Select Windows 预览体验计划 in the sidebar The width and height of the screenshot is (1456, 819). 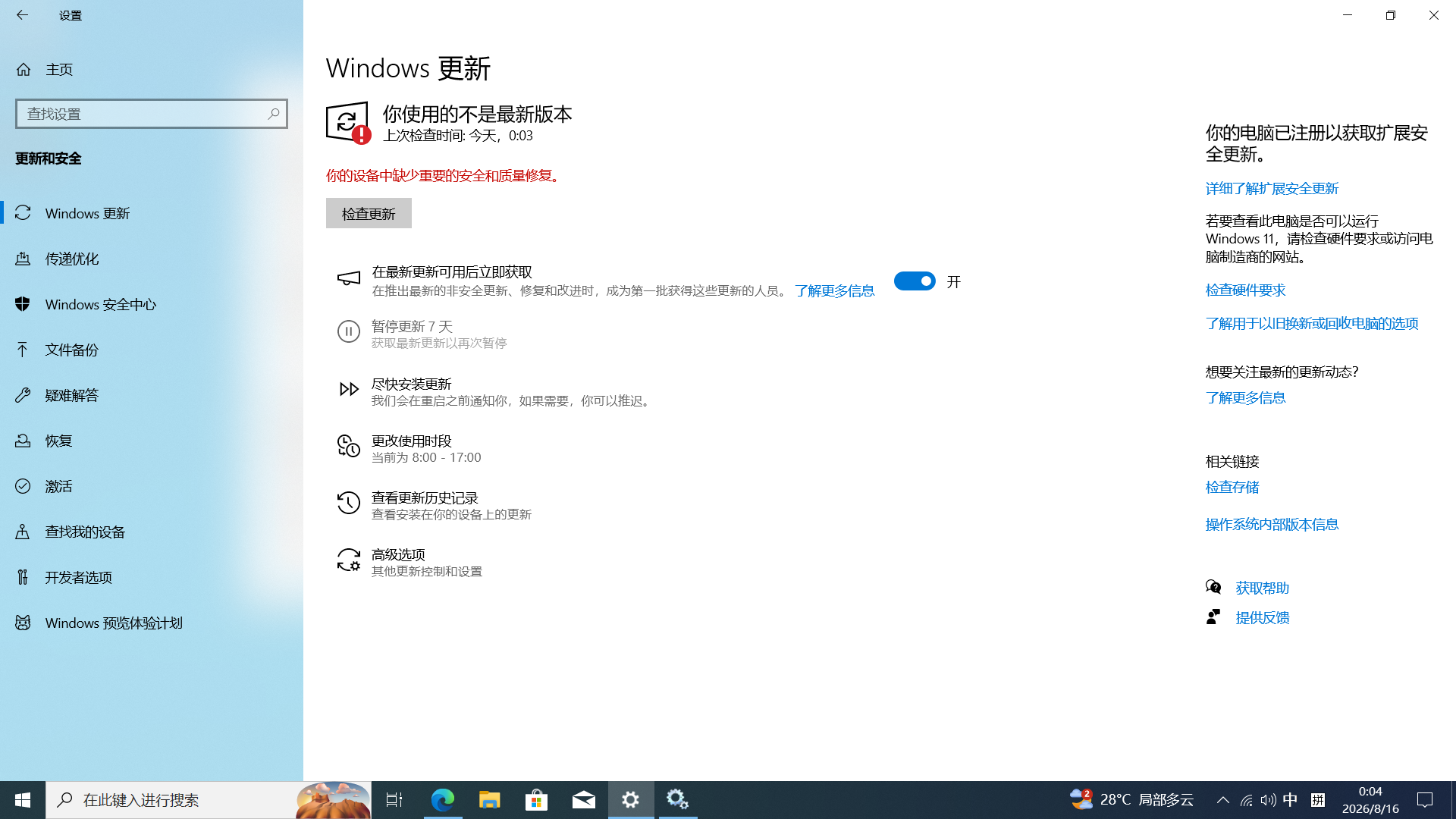pyautogui.click(x=152, y=623)
